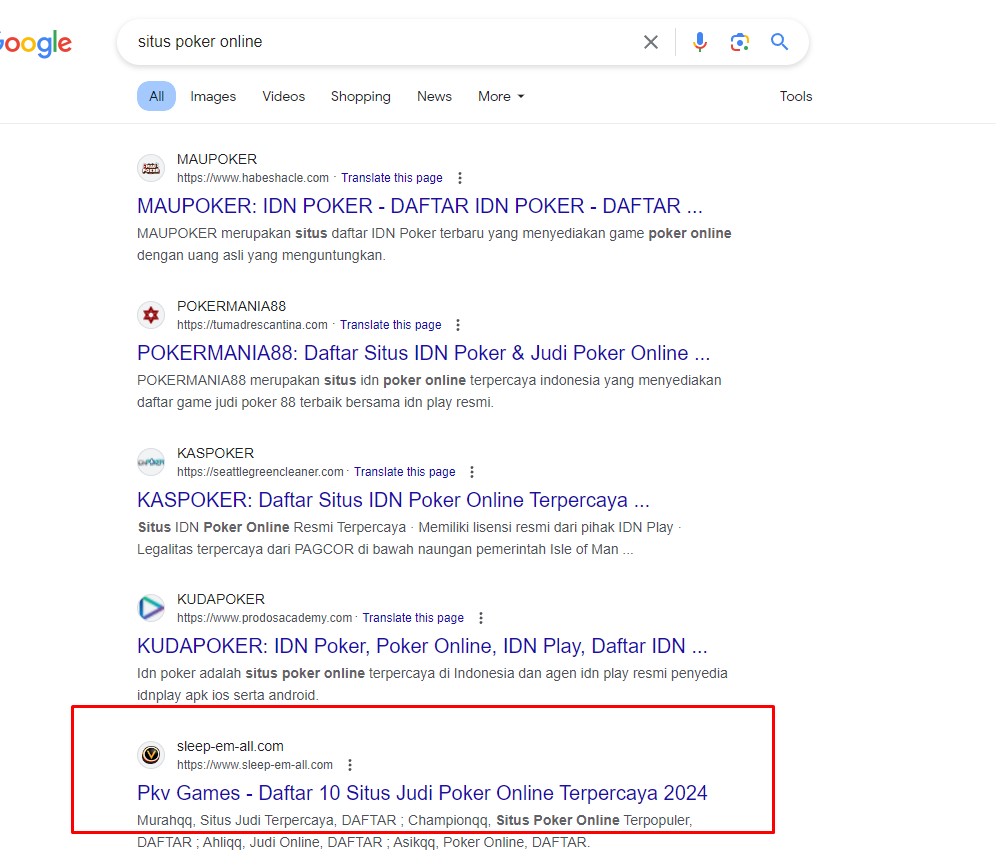Open three-dot menu for MAUPOKER result
This screenshot has height=854, width=996.
click(x=460, y=178)
